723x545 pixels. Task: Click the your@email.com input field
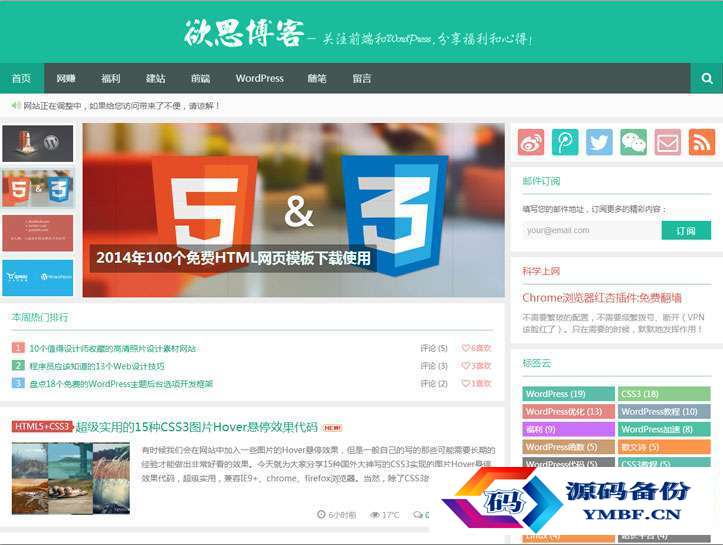coord(592,231)
